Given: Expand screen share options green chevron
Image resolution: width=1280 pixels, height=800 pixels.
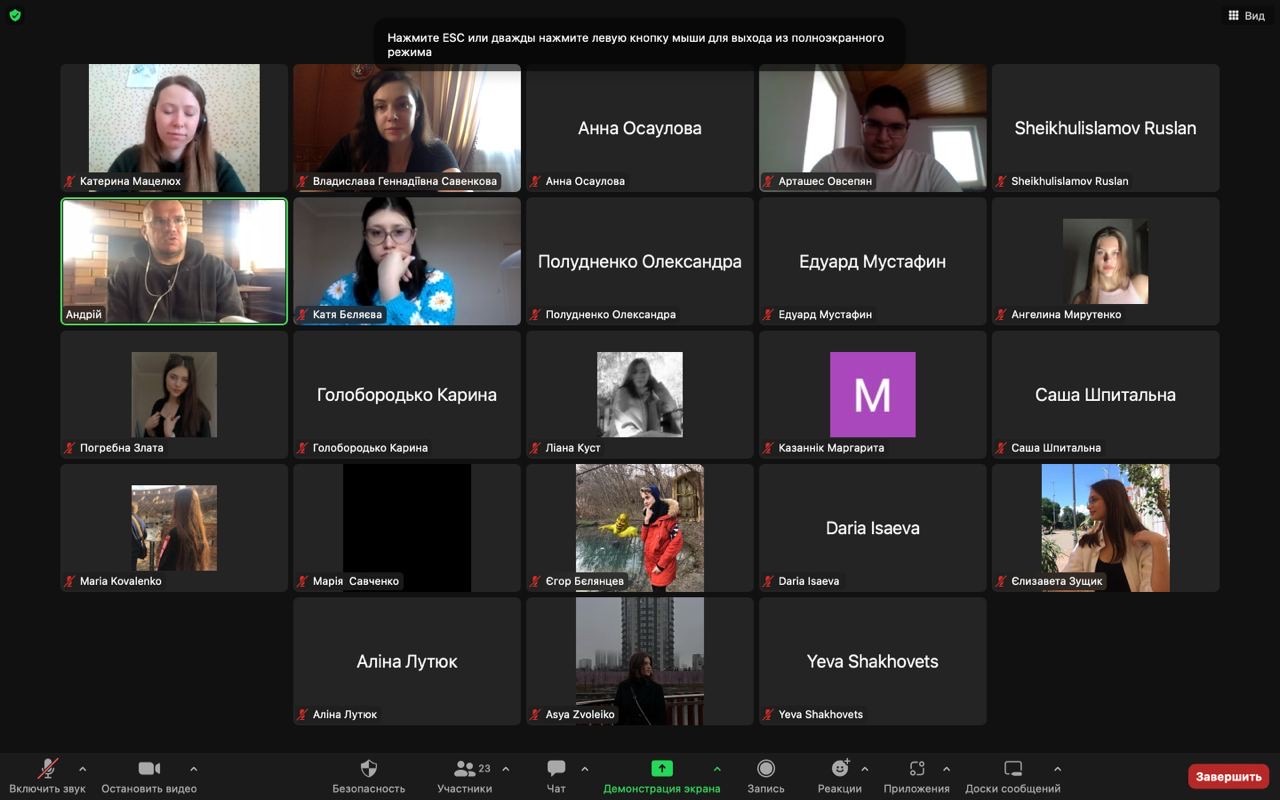Looking at the screenshot, I should pyautogui.click(x=716, y=769).
